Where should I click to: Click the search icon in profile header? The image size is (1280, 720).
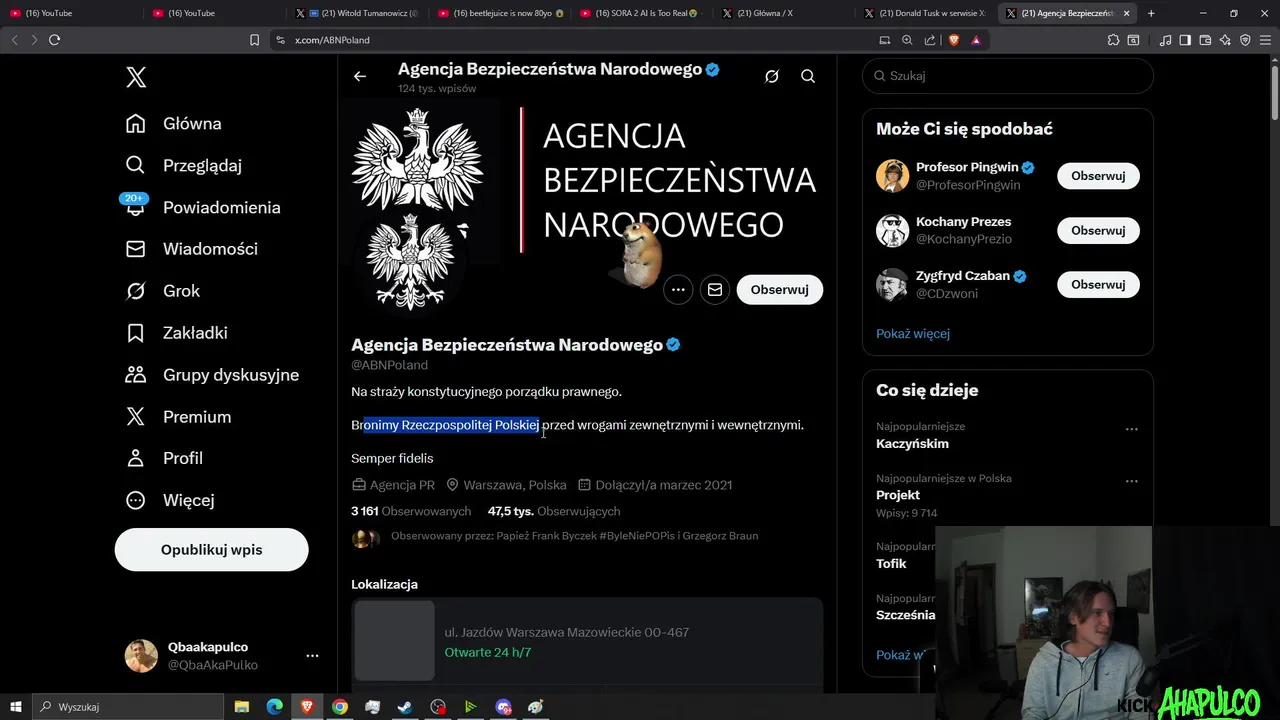808,76
